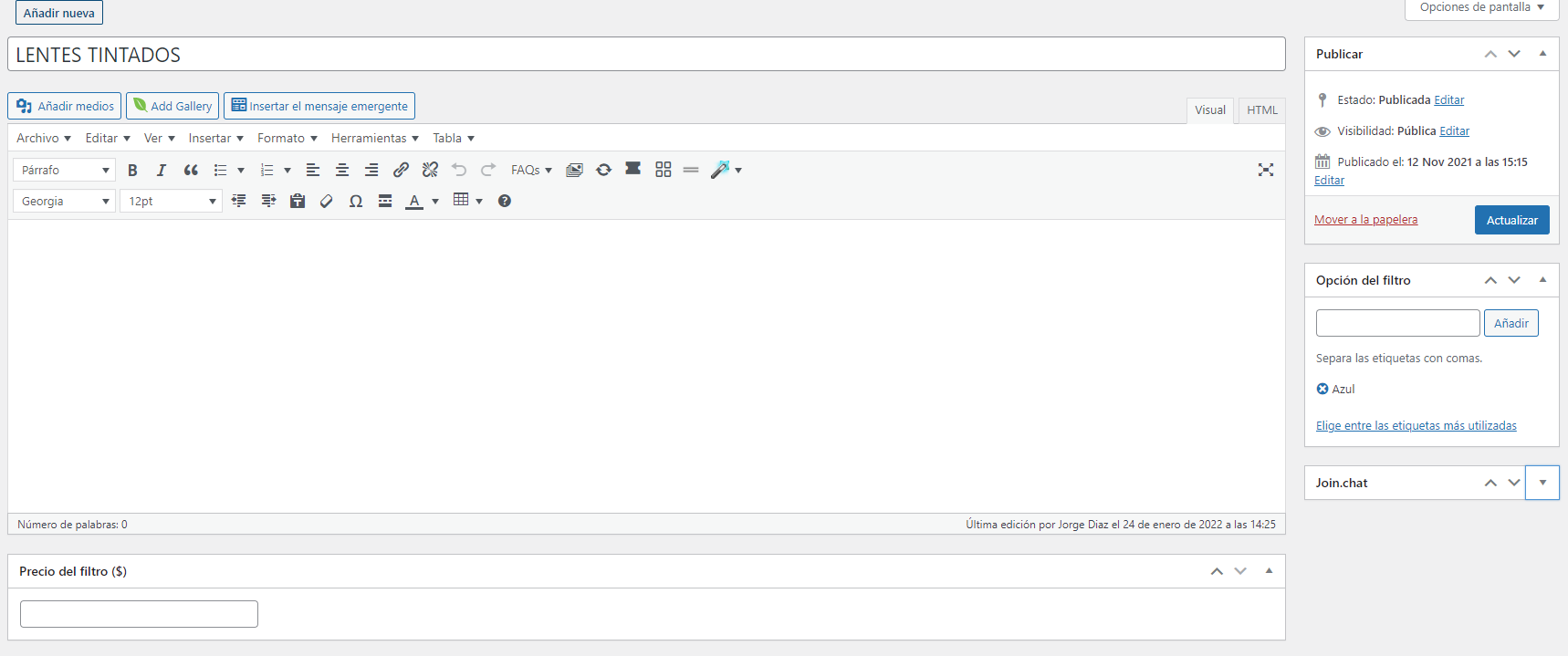1568x656 pixels.
Task: Apply italic formatting
Action: [162, 170]
